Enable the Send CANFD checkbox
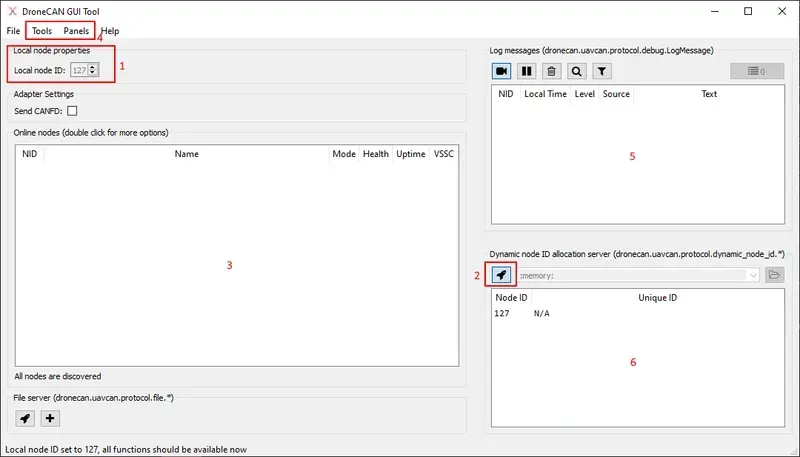The image size is (800, 457). [72, 111]
